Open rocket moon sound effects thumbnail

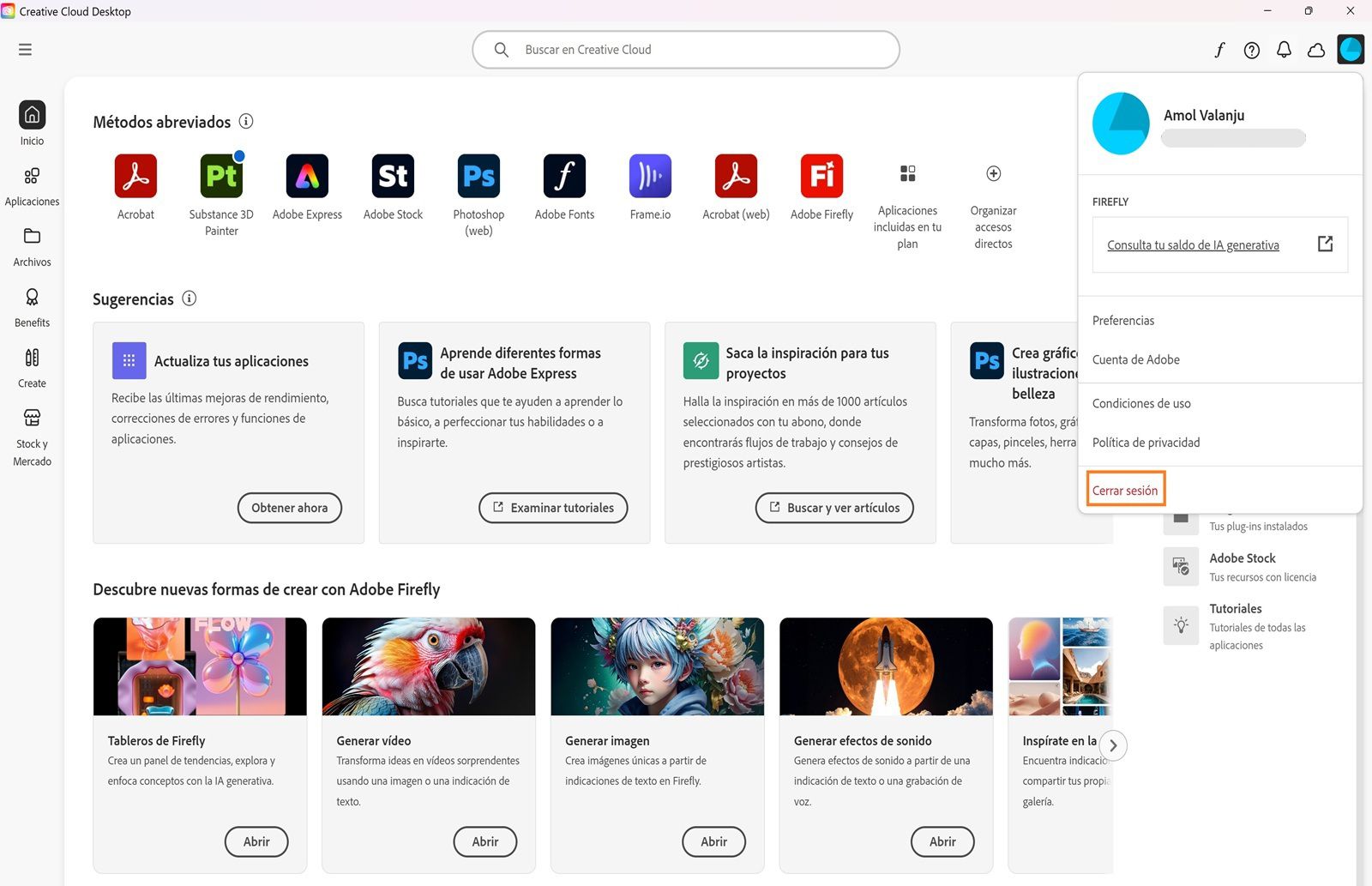(x=886, y=666)
